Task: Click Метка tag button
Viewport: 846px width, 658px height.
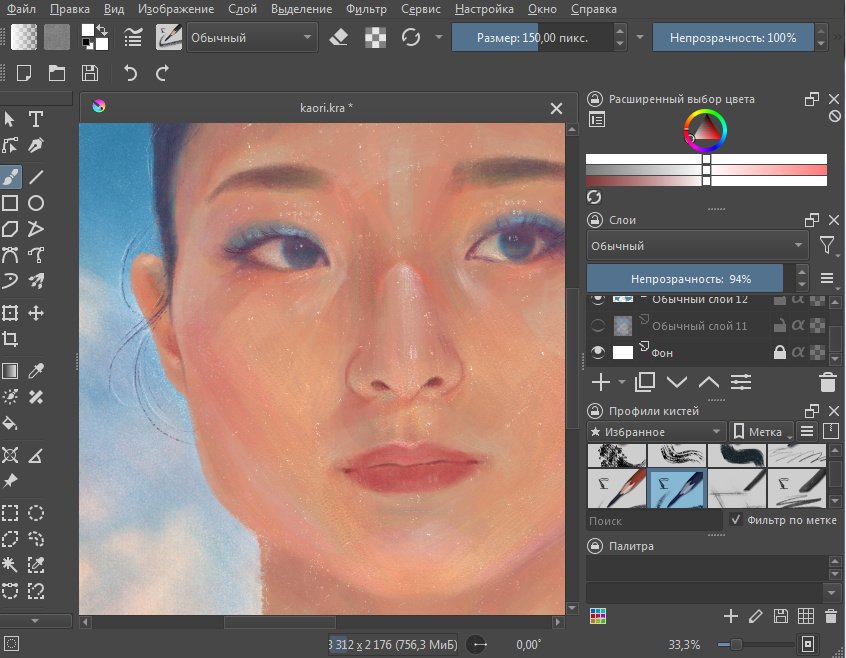Action: [x=761, y=431]
